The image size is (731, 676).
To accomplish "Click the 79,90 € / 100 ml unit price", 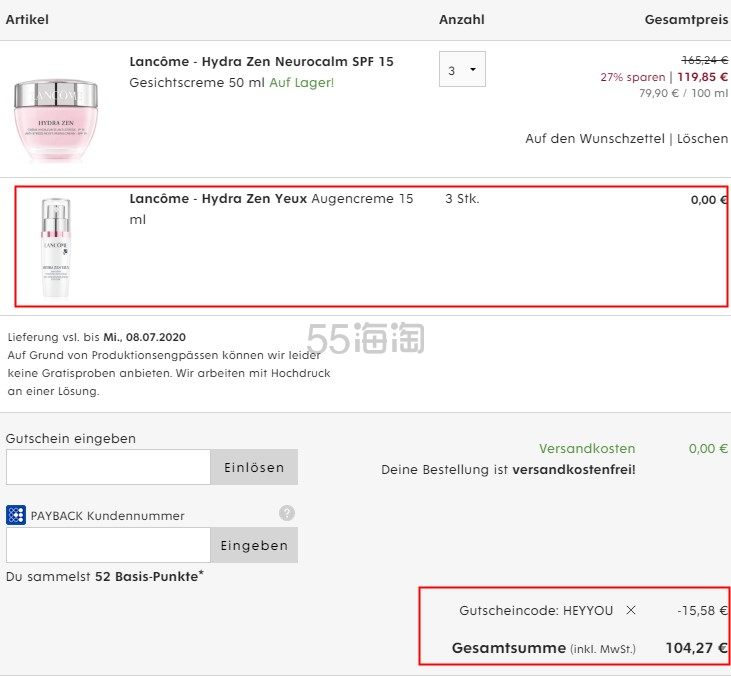I will pos(683,93).
